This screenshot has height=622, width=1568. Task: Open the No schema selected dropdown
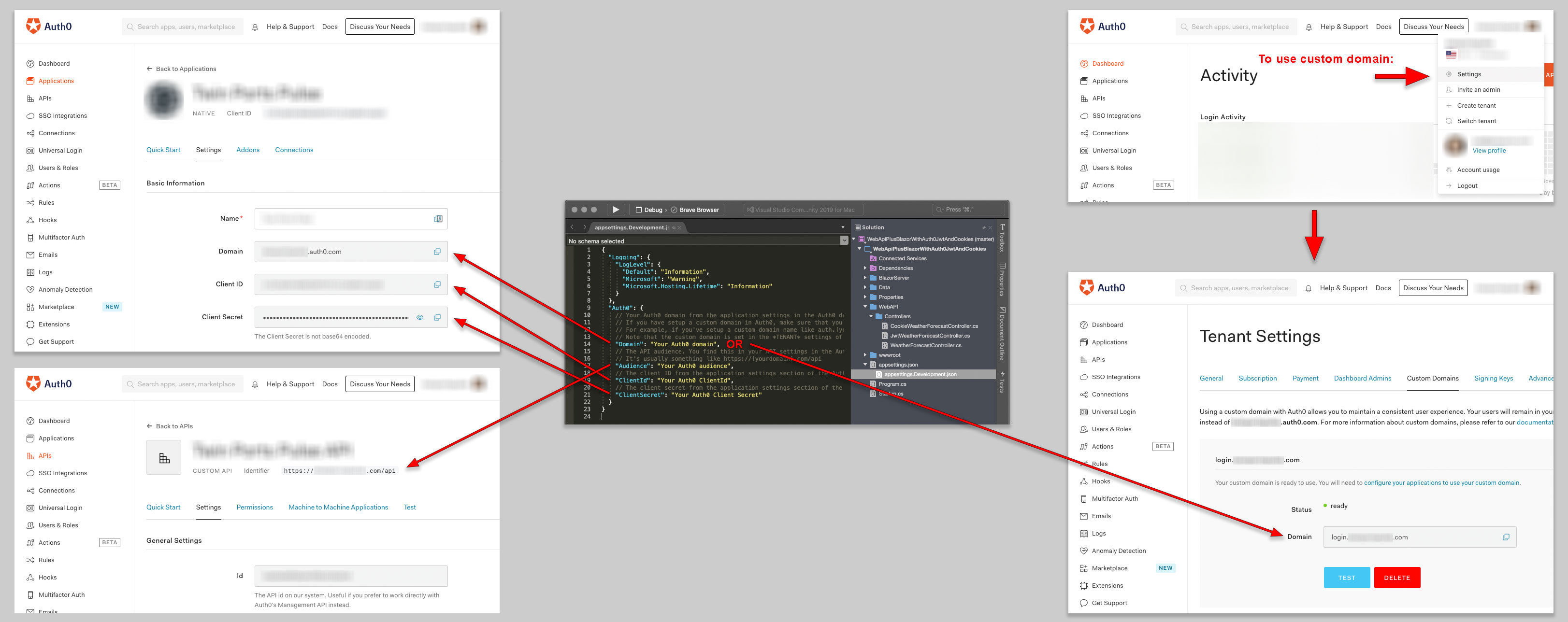click(x=844, y=241)
